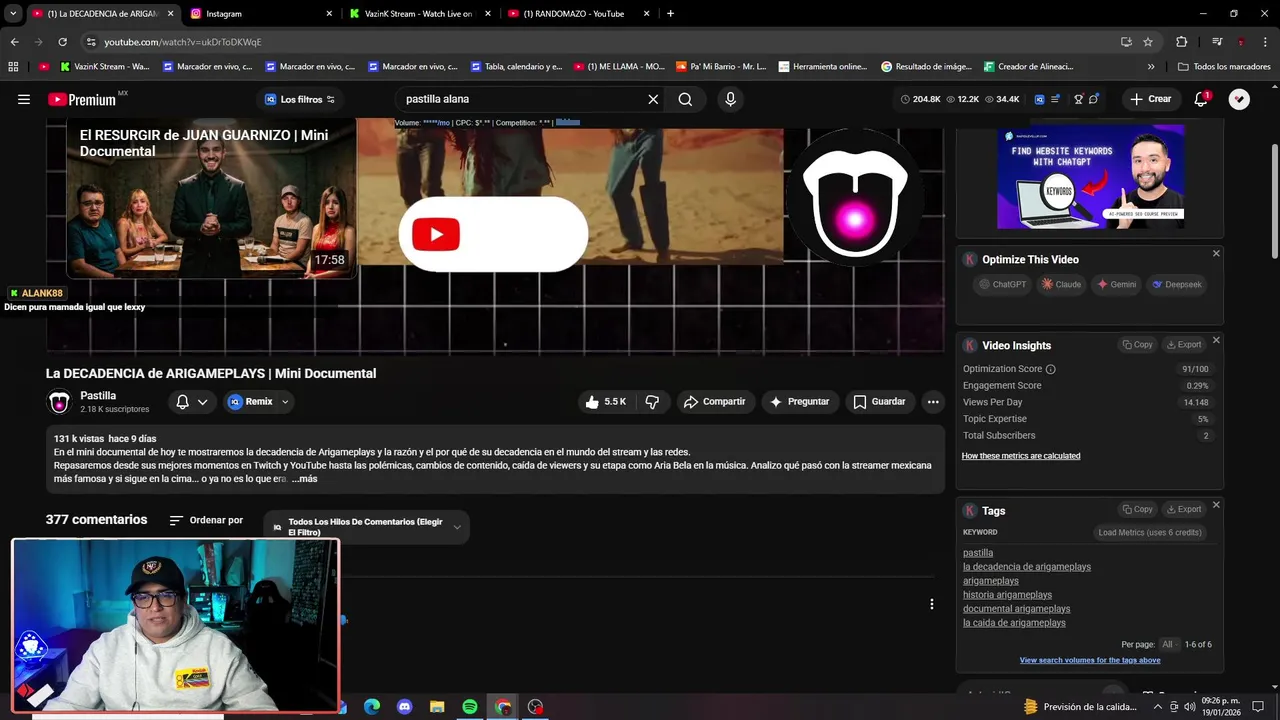Open the YouTube hamburger guide menu
Image resolution: width=1280 pixels, height=720 pixels.
(24, 99)
